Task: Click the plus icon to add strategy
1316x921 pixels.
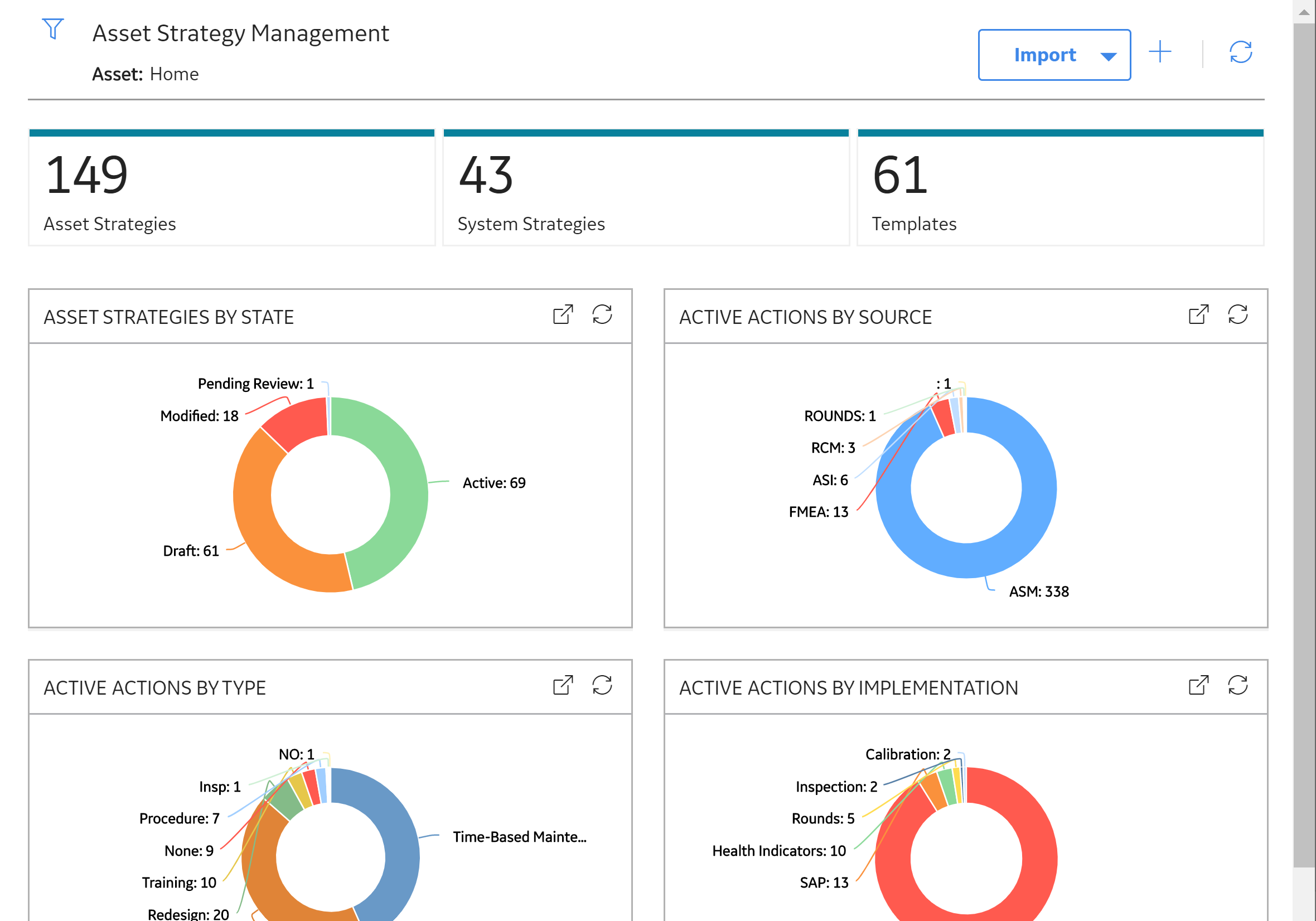Action: [1159, 52]
